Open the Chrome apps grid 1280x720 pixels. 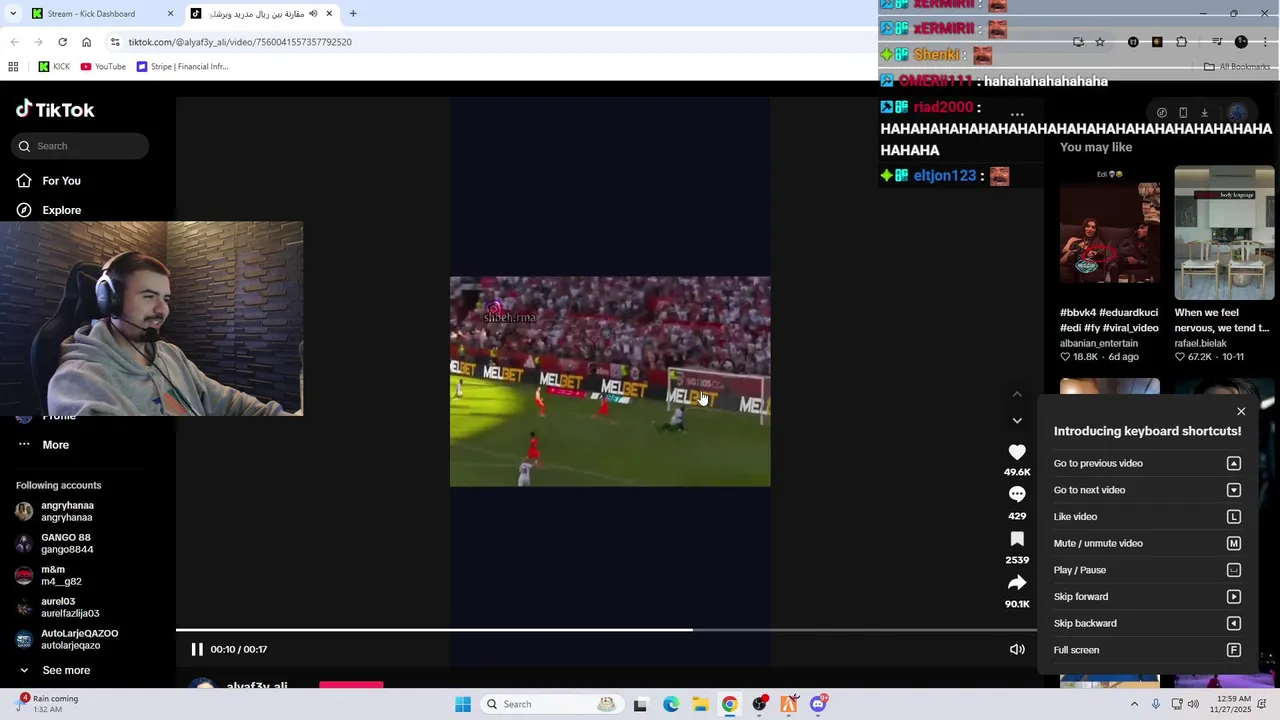click(13, 67)
